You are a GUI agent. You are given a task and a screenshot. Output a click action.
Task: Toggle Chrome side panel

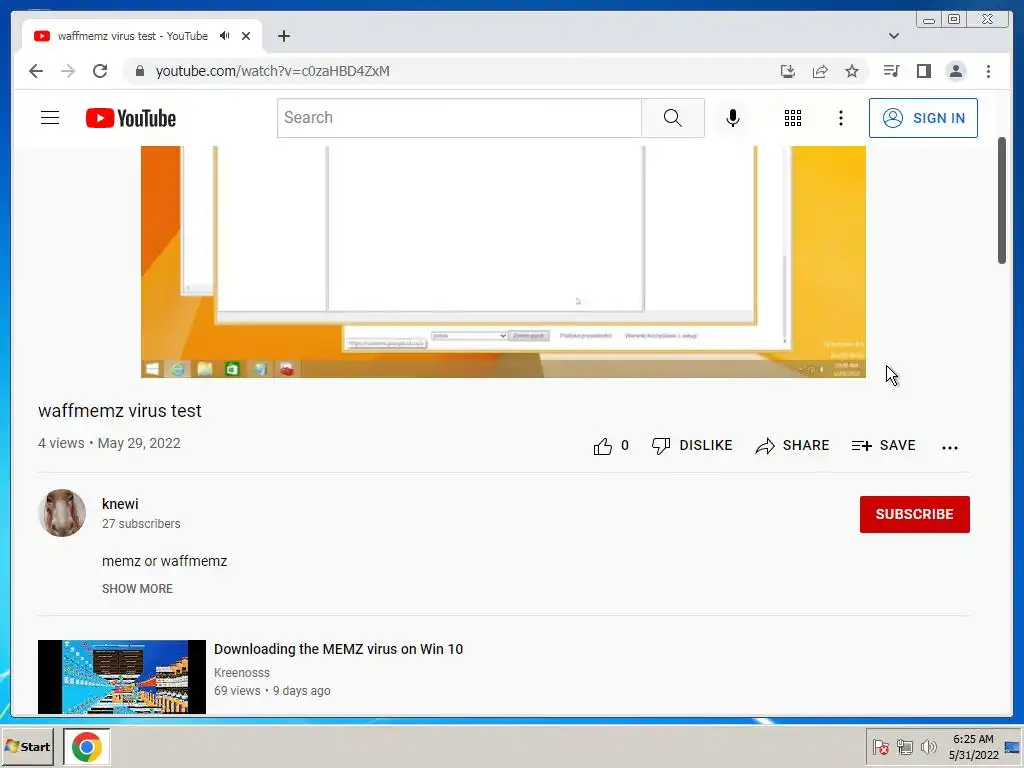pos(923,71)
